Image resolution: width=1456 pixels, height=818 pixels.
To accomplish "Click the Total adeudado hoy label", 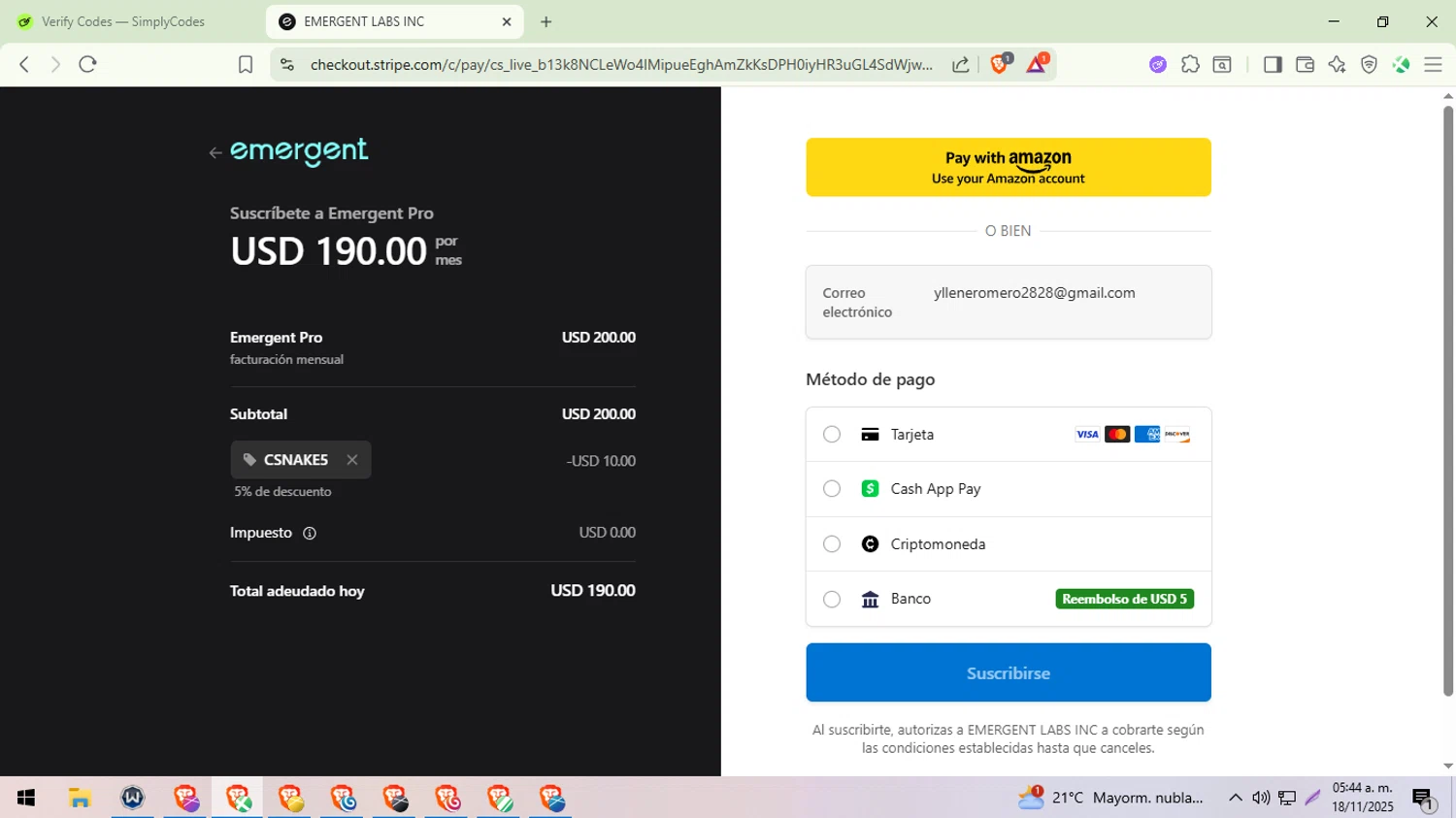I will (297, 591).
